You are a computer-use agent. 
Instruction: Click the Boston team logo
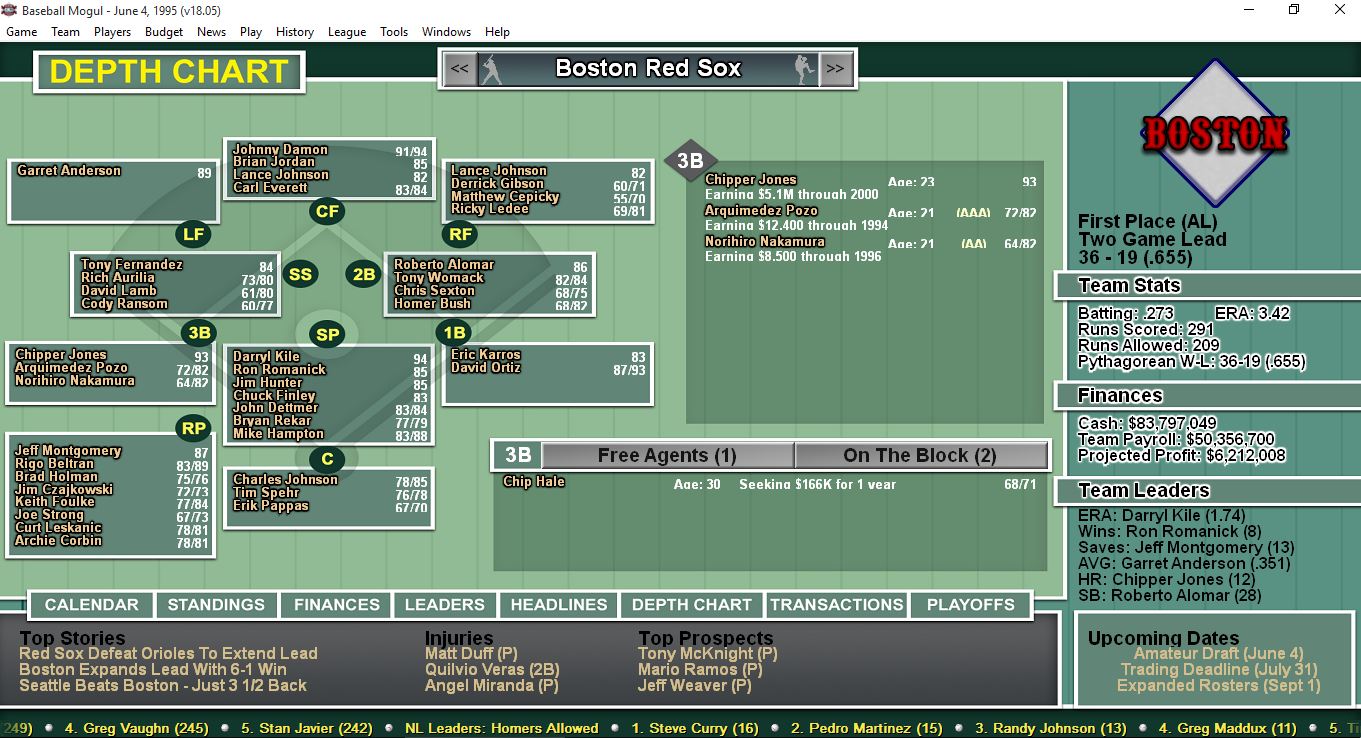coord(1214,133)
